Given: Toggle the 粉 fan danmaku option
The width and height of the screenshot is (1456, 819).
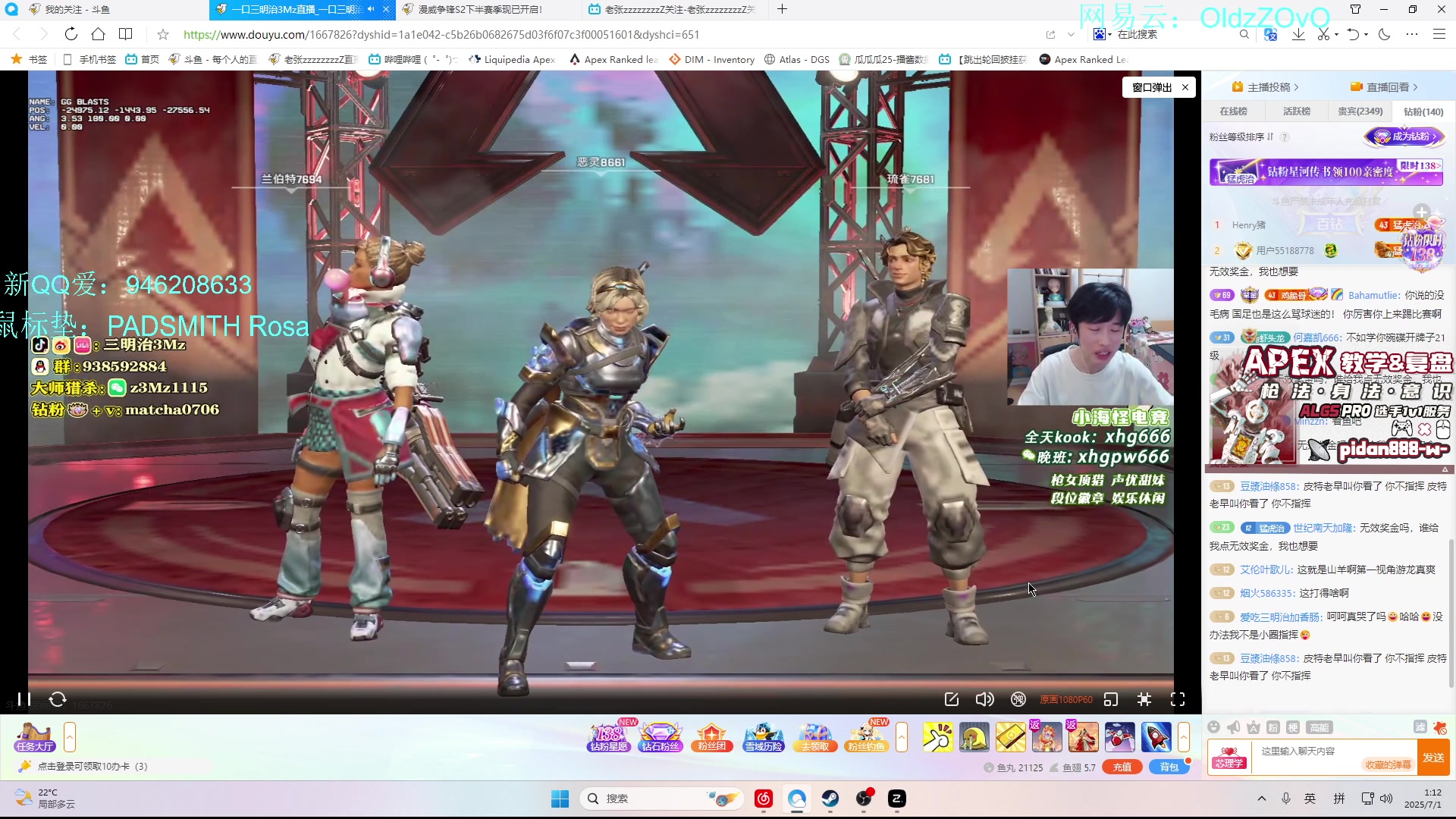Looking at the screenshot, I should tap(1273, 727).
